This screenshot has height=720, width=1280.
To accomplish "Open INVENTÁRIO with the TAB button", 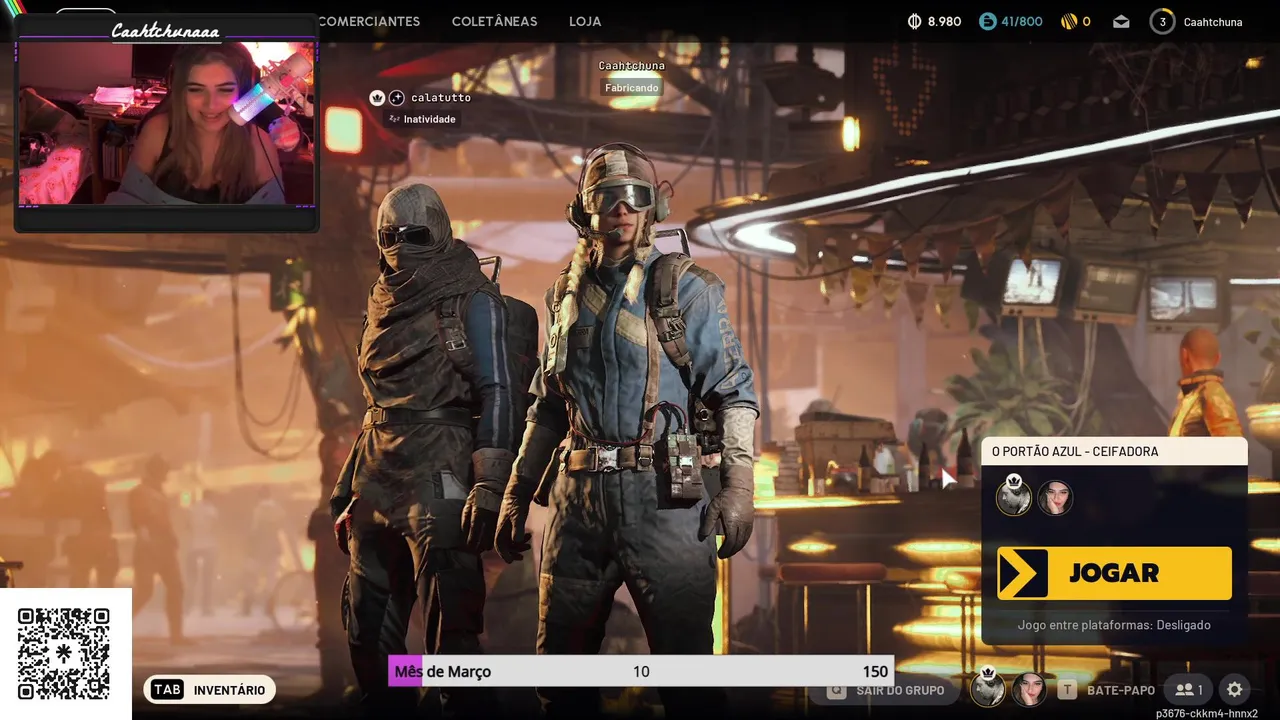I will point(209,690).
